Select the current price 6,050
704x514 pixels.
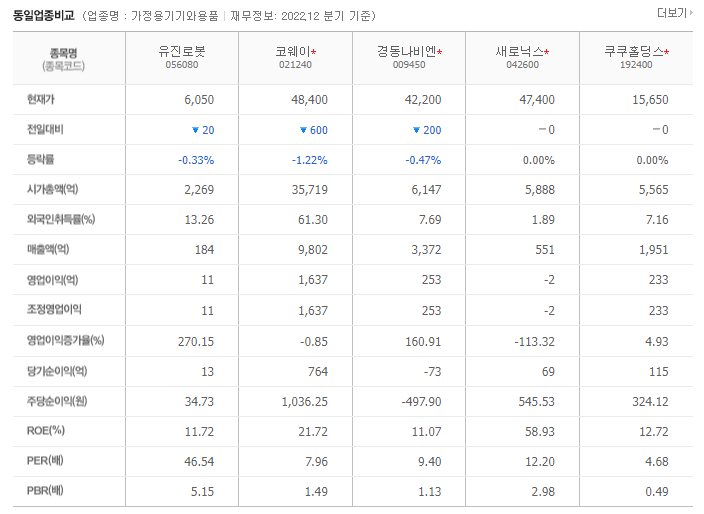(199, 100)
